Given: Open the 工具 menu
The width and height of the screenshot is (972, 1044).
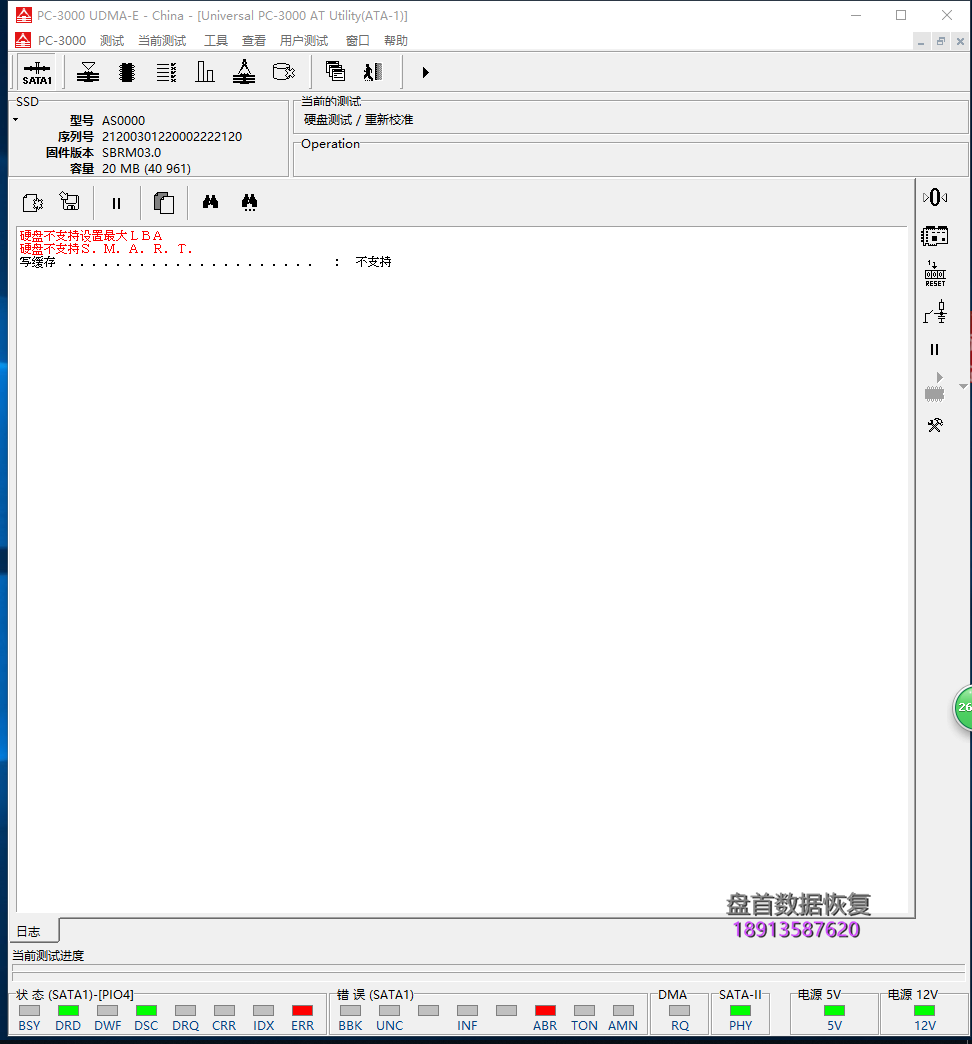Looking at the screenshot, I should point(216,41).
